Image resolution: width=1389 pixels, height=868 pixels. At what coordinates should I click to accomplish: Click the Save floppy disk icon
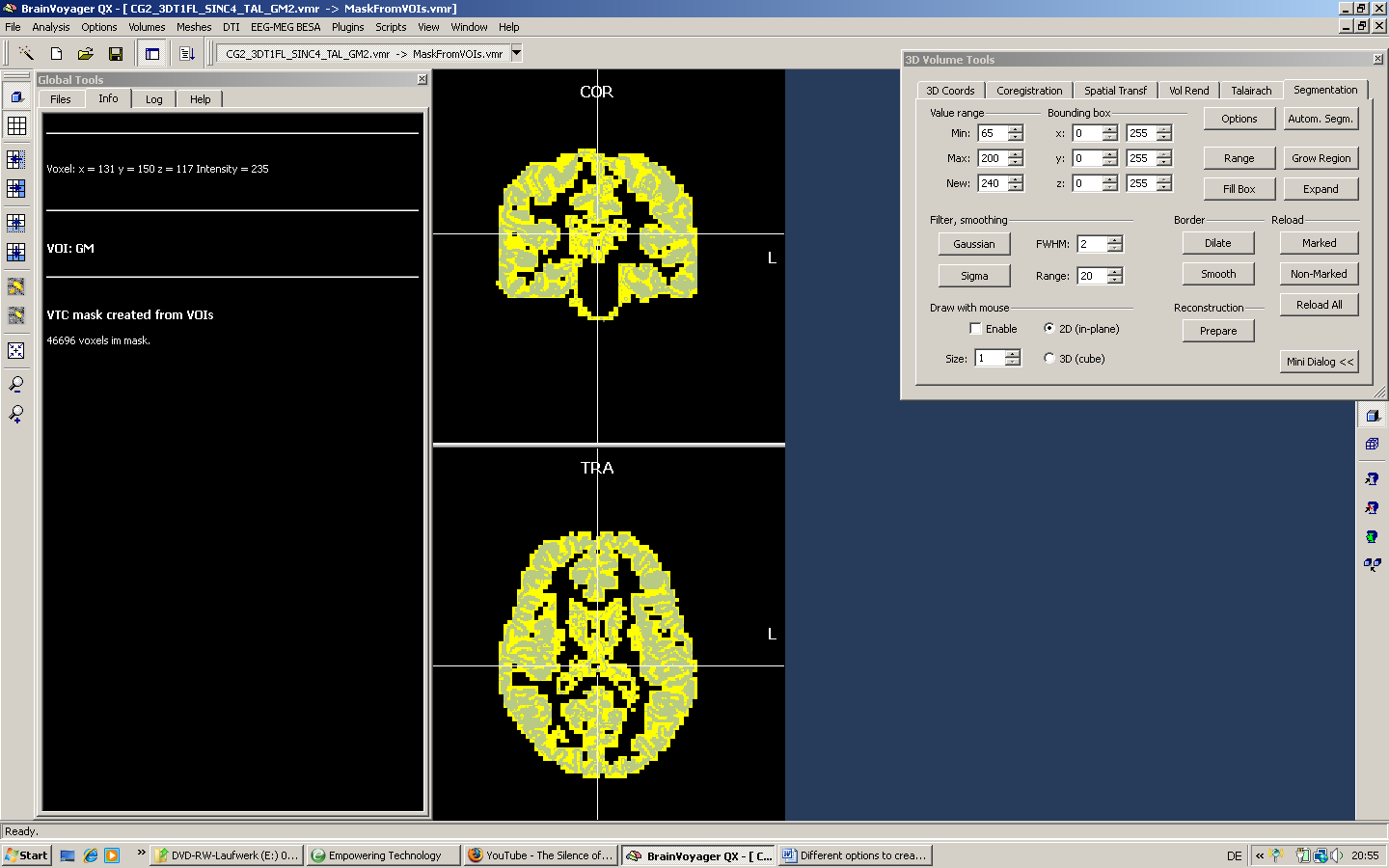[x=116, y=54]
